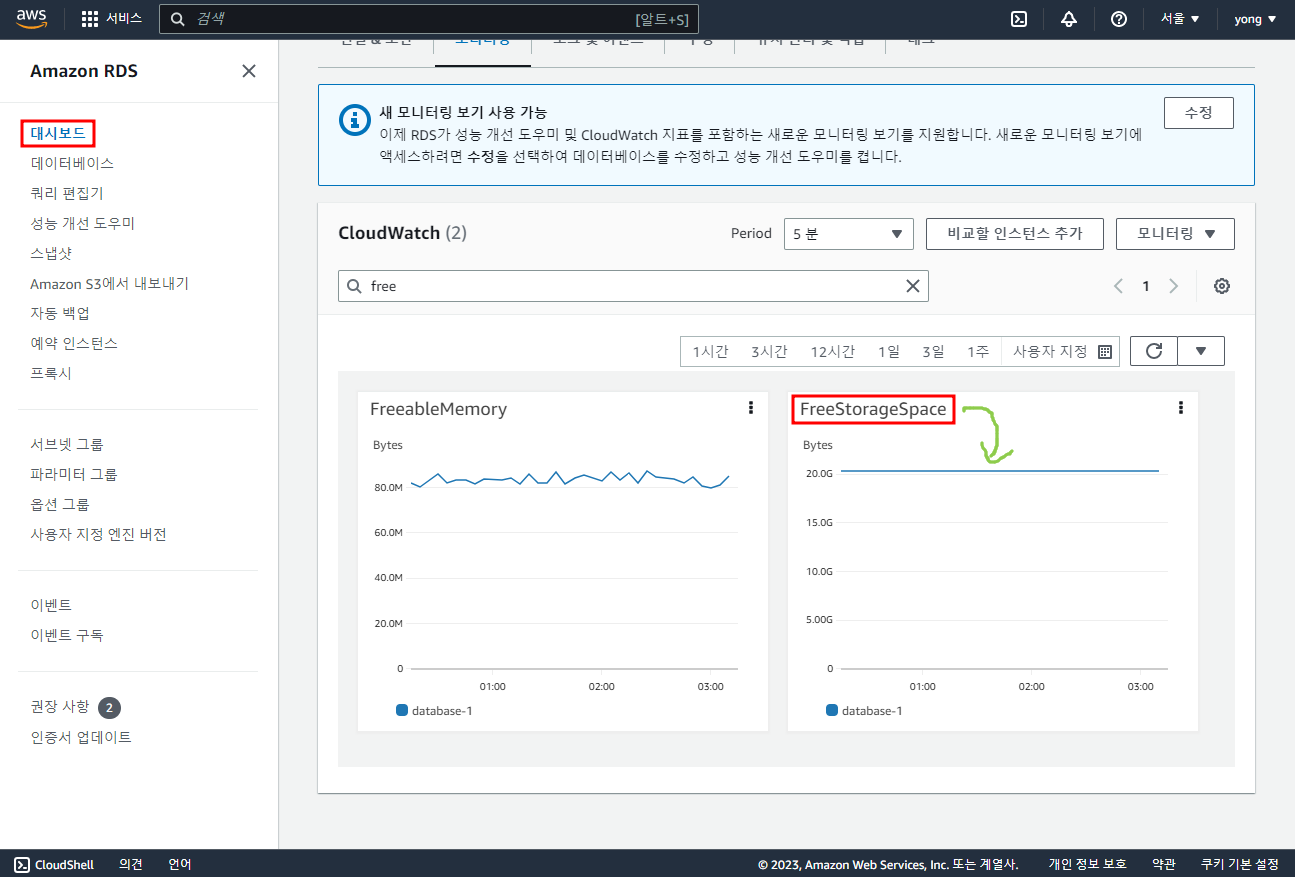Open 사용자 지정 엔진 버전 link
The width and height of the screenshot is (1295, 877).
98,534
